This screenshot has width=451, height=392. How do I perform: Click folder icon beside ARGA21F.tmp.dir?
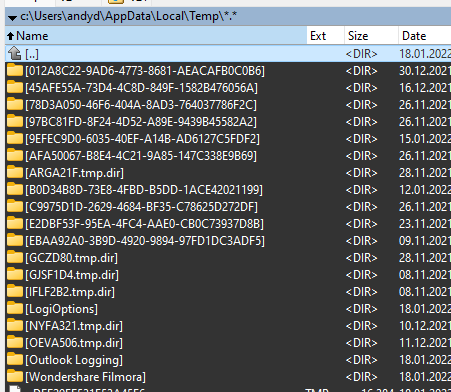pyautogui.click(x=15, y=172)
